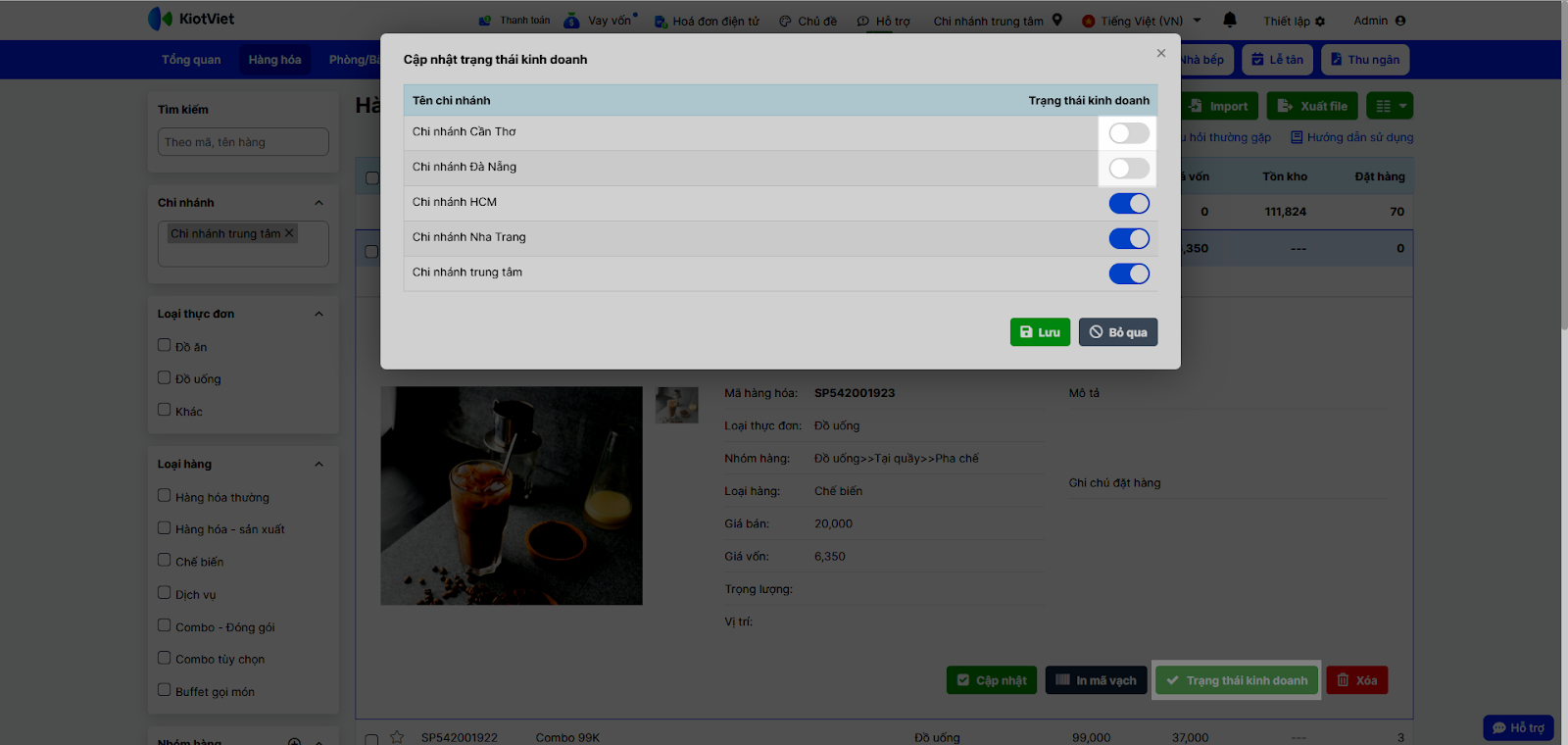Click the red Xóa delete button
Screen dimensions: 1568x745
coord(1357,680)
